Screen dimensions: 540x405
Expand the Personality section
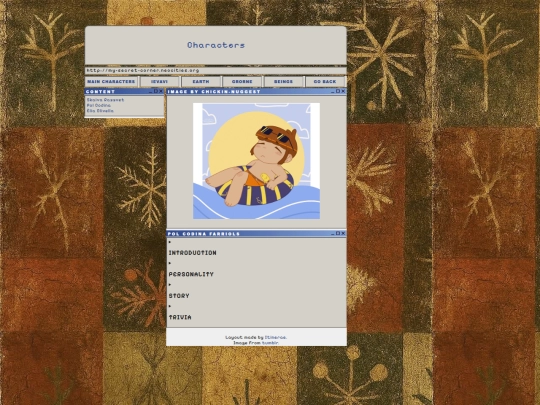[191, 274]
